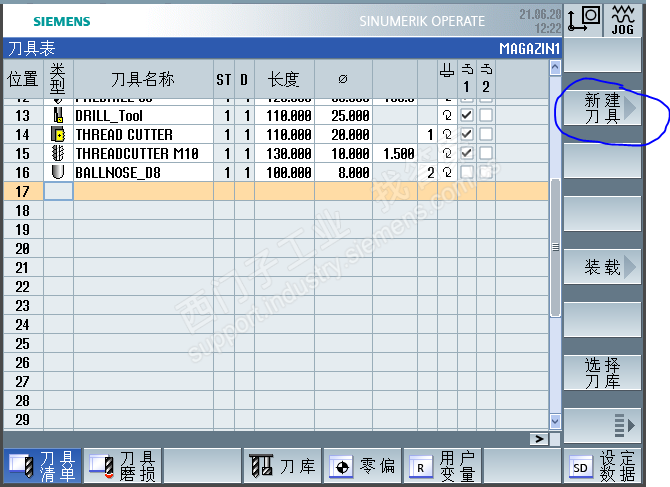The height and width of the screenshot is (487, 670).
Task: Select magazine position 18 row number
Action: [23, 211]
